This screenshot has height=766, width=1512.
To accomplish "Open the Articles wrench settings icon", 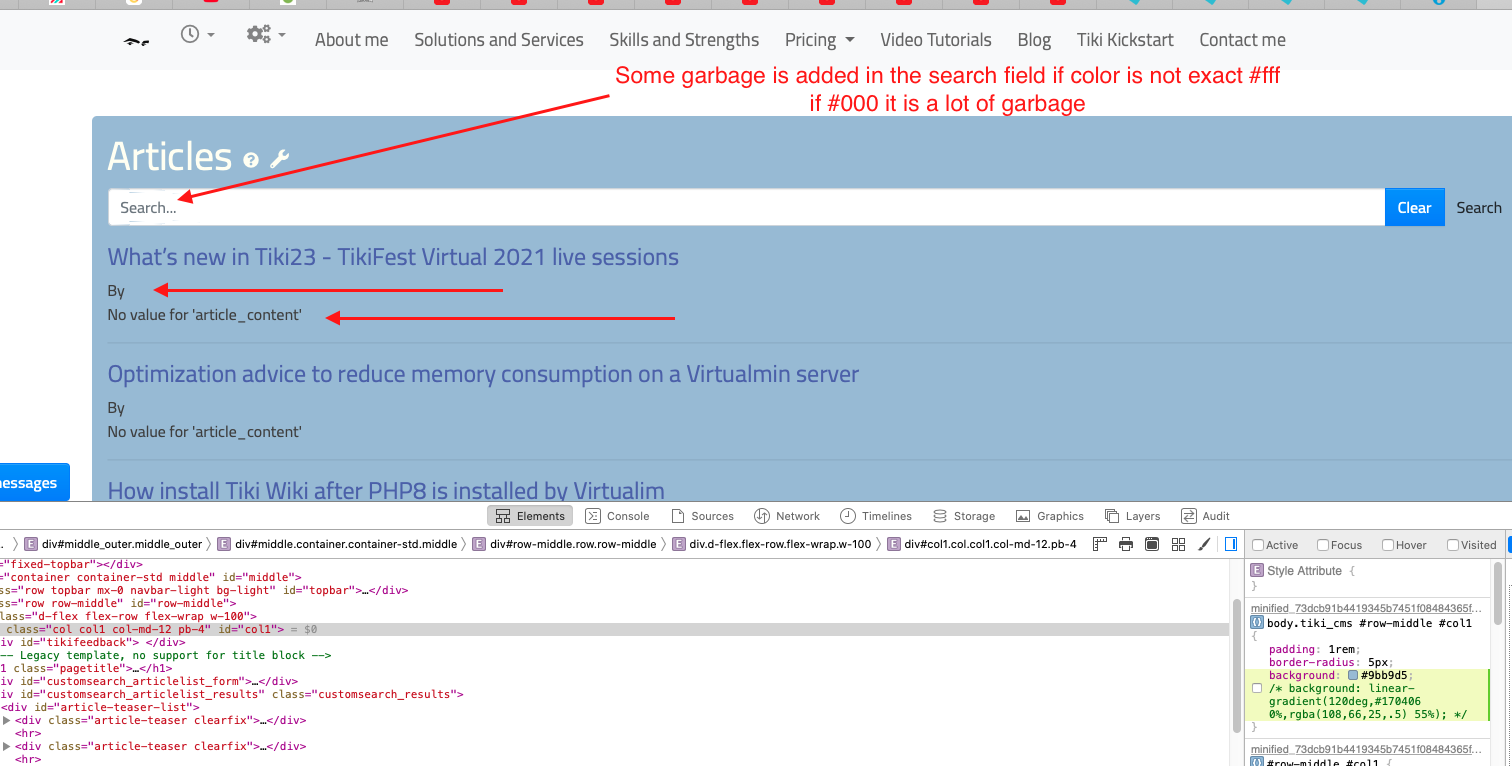I will point(280,159).
